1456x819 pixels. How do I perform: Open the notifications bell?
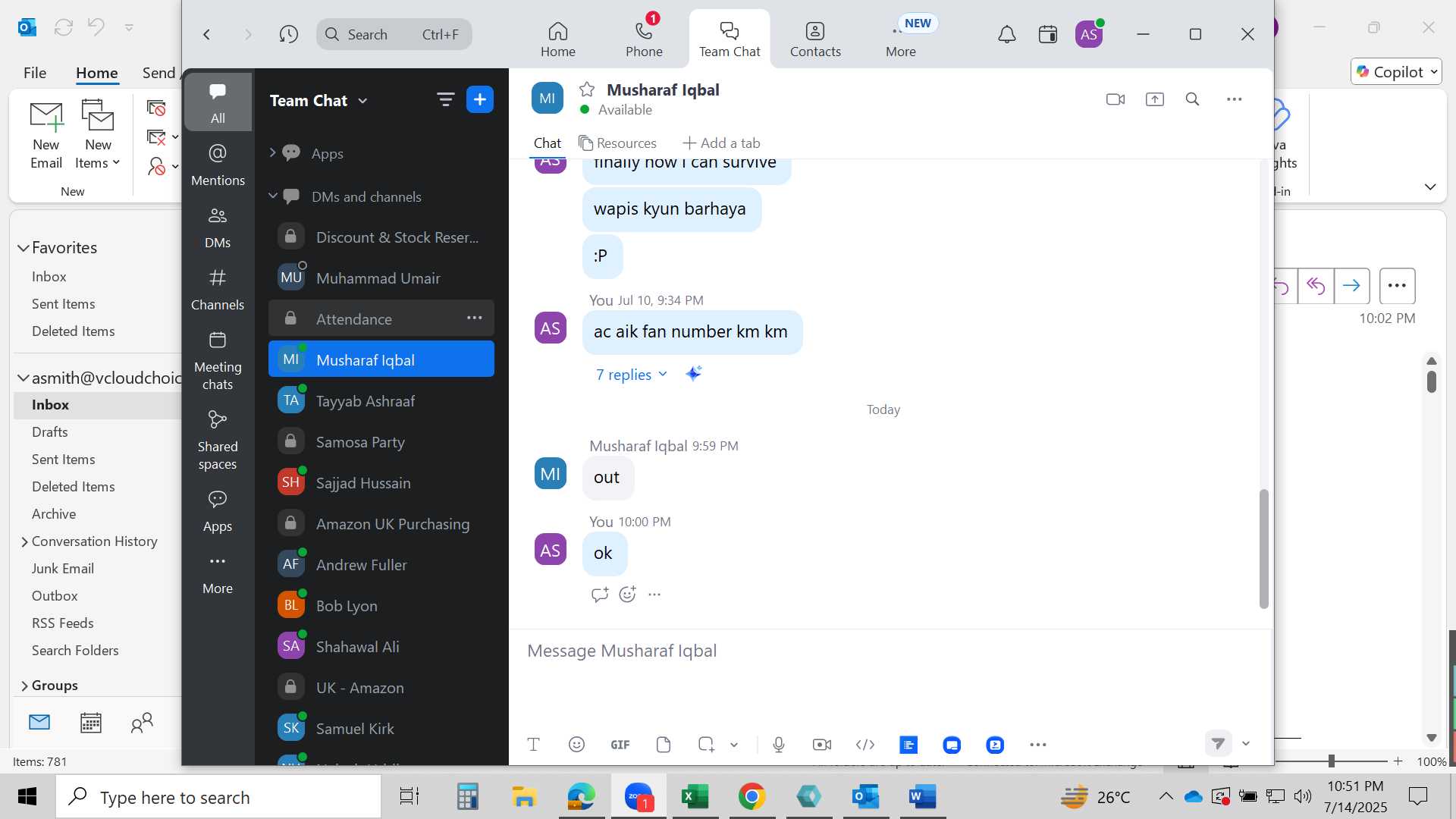1006,34
